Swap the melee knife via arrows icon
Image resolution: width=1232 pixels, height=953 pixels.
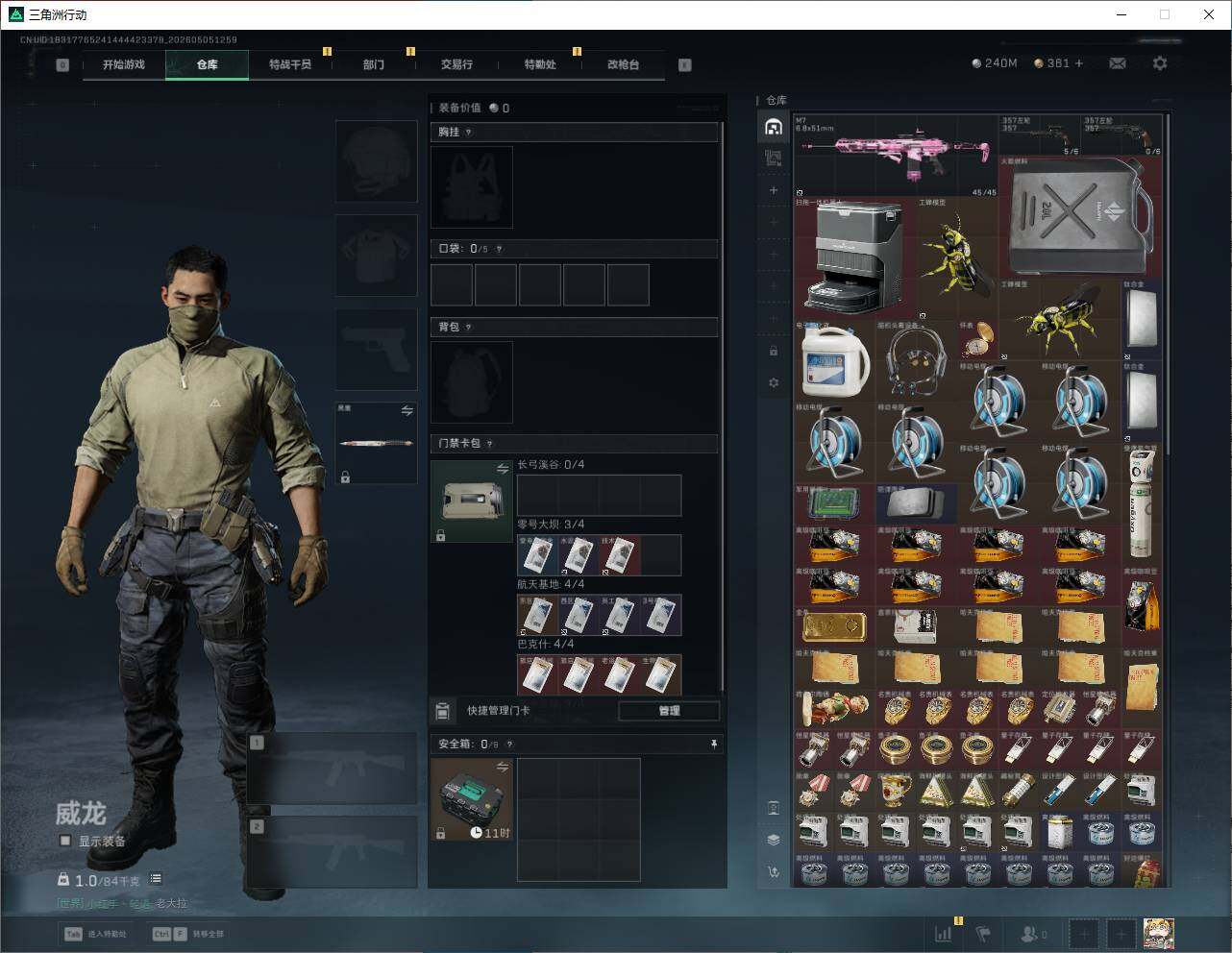coord(407,411)
